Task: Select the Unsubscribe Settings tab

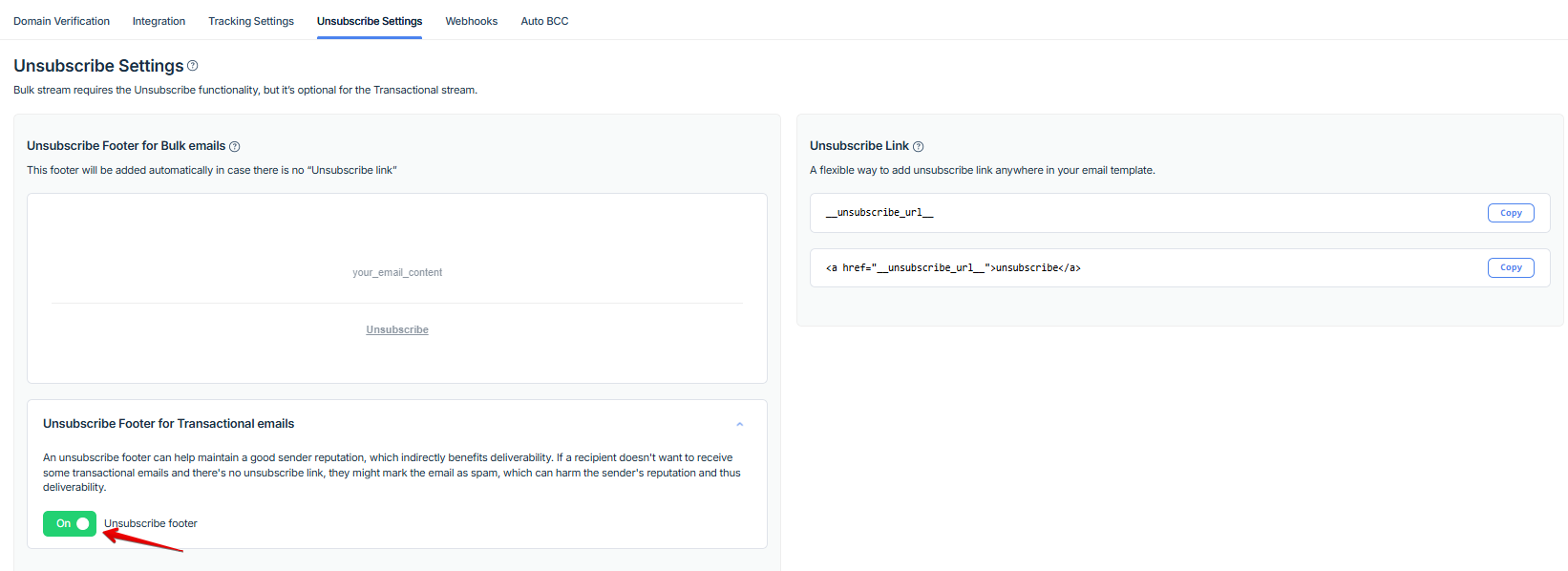Action: pyautogui.click(x=370, y=21)
